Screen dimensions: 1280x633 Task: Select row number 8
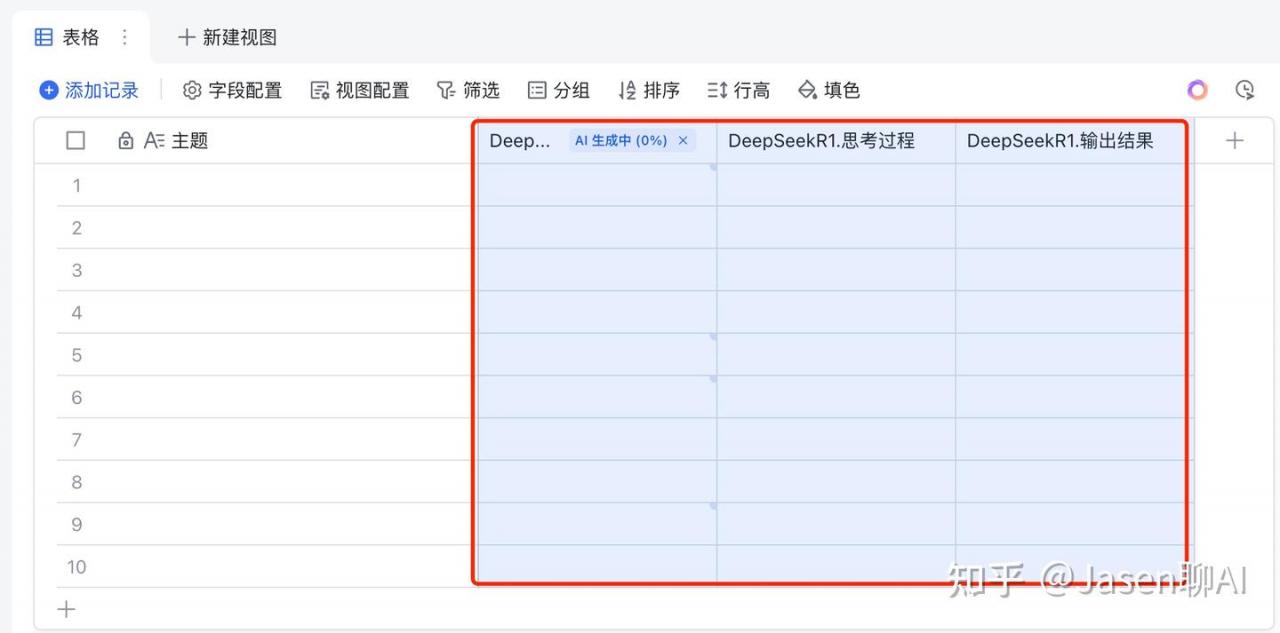[x=76, y=482]
